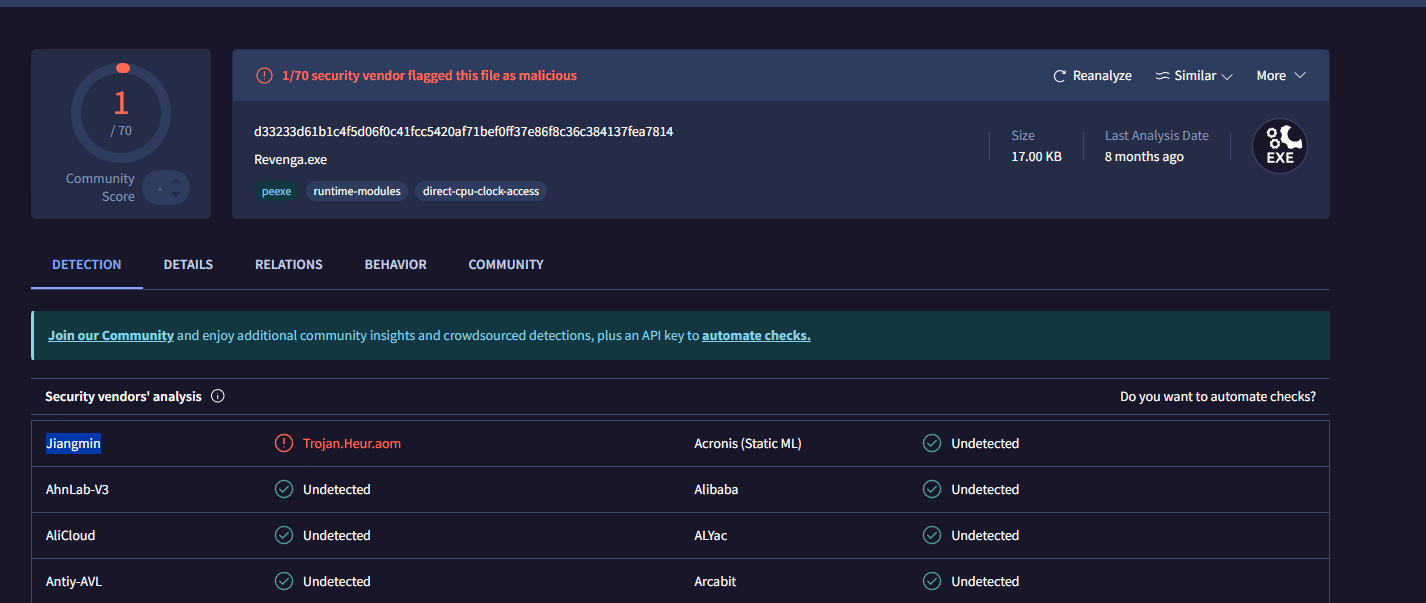Open the Behavior tab
1426x603 pixels.
[x=395, y=265]
